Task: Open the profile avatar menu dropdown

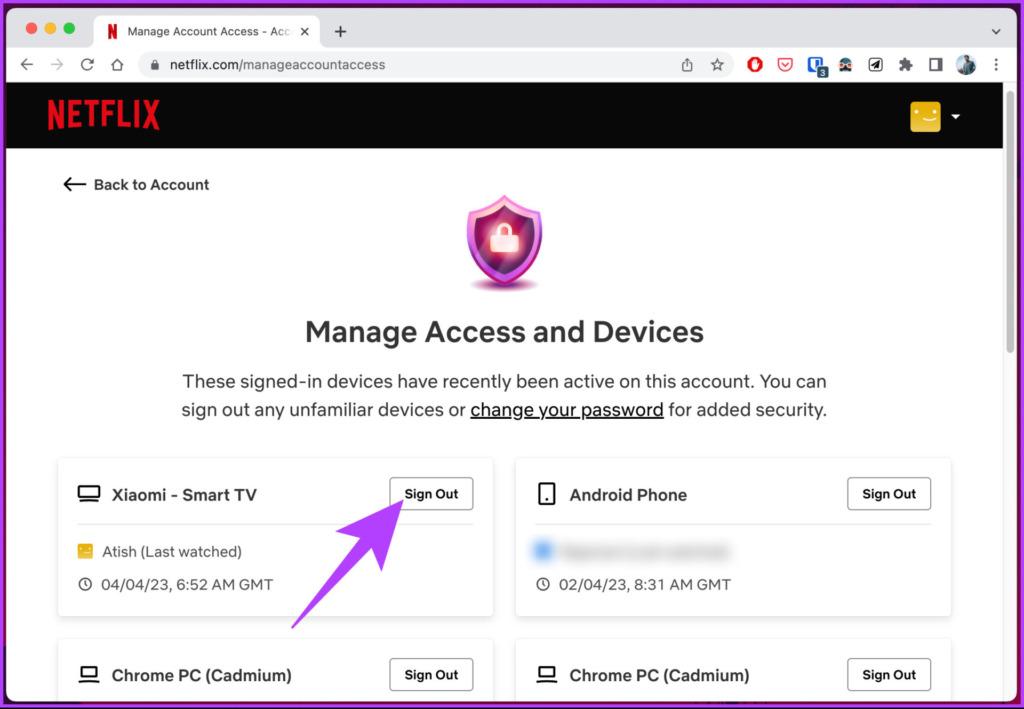Action: [x=935, y=117]
